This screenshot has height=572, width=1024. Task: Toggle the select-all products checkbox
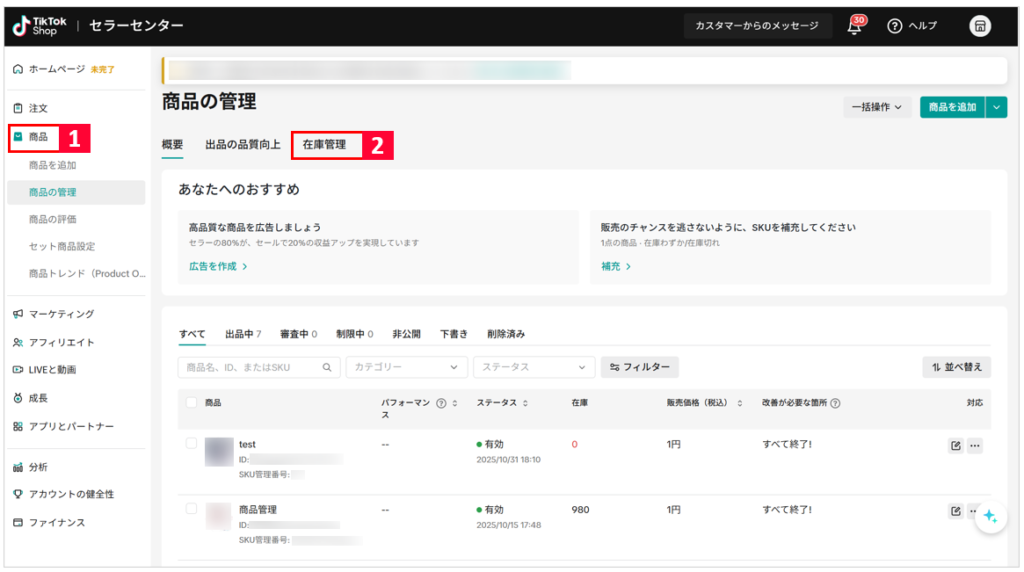[191, 402]
